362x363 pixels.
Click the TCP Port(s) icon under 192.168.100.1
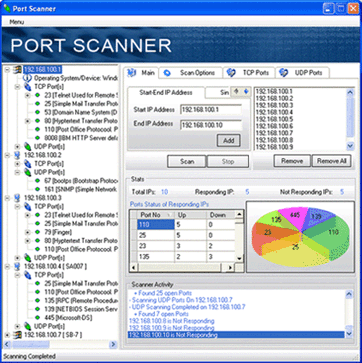pos(27,87)
